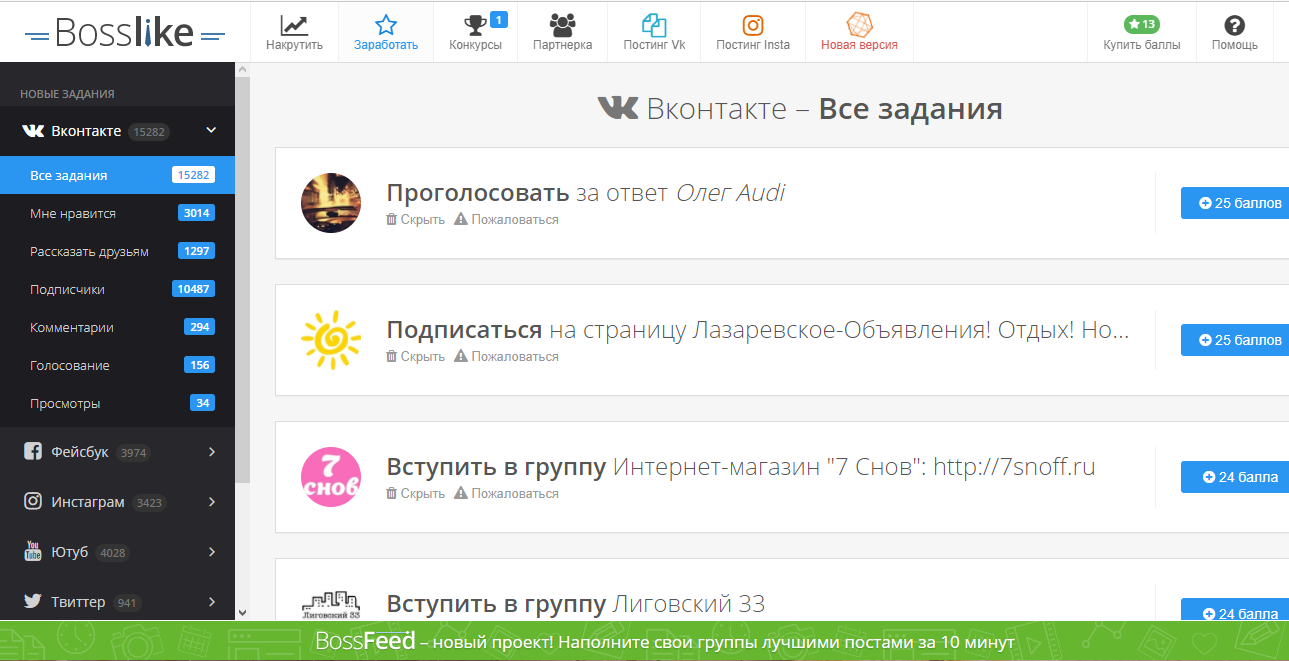The height and width of the screenshot is (661, 1289).
Task: Click 941 count beside Твиттер
Action: point(127,603)
